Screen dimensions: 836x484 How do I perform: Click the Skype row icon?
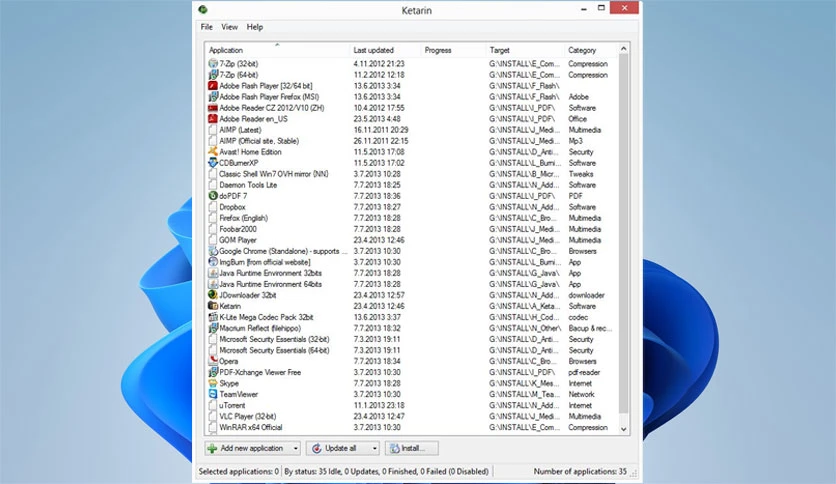(x=213, y=383)
